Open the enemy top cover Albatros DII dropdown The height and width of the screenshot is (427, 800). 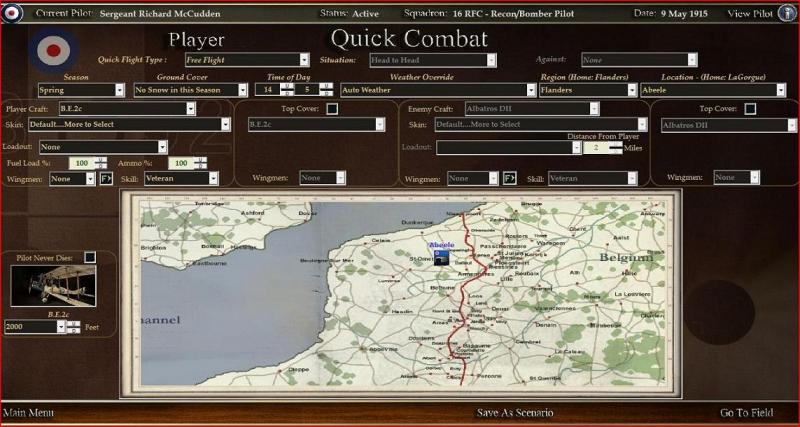coord(729,125)
